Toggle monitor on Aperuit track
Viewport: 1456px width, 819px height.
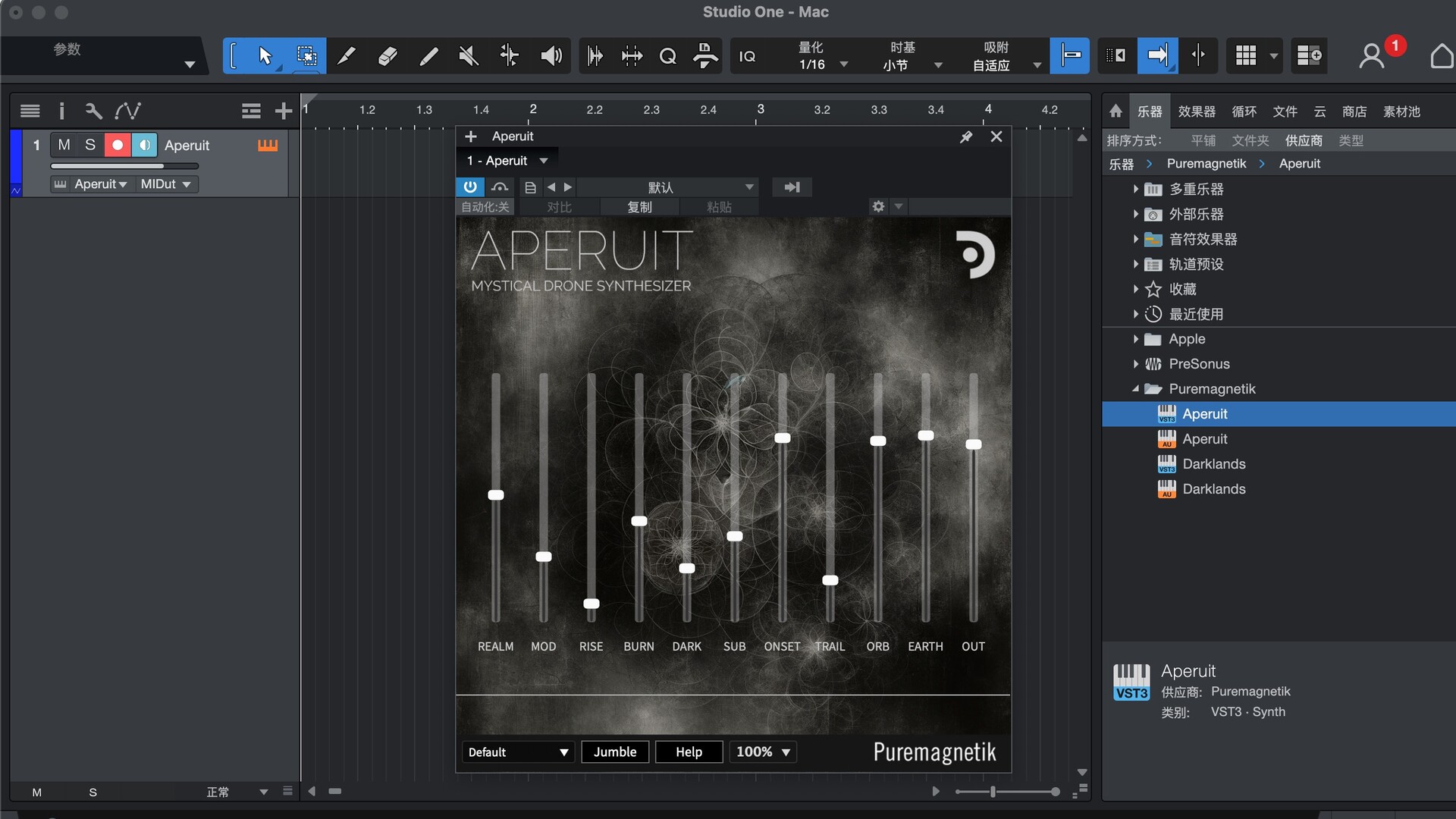[x=144, y=145]
